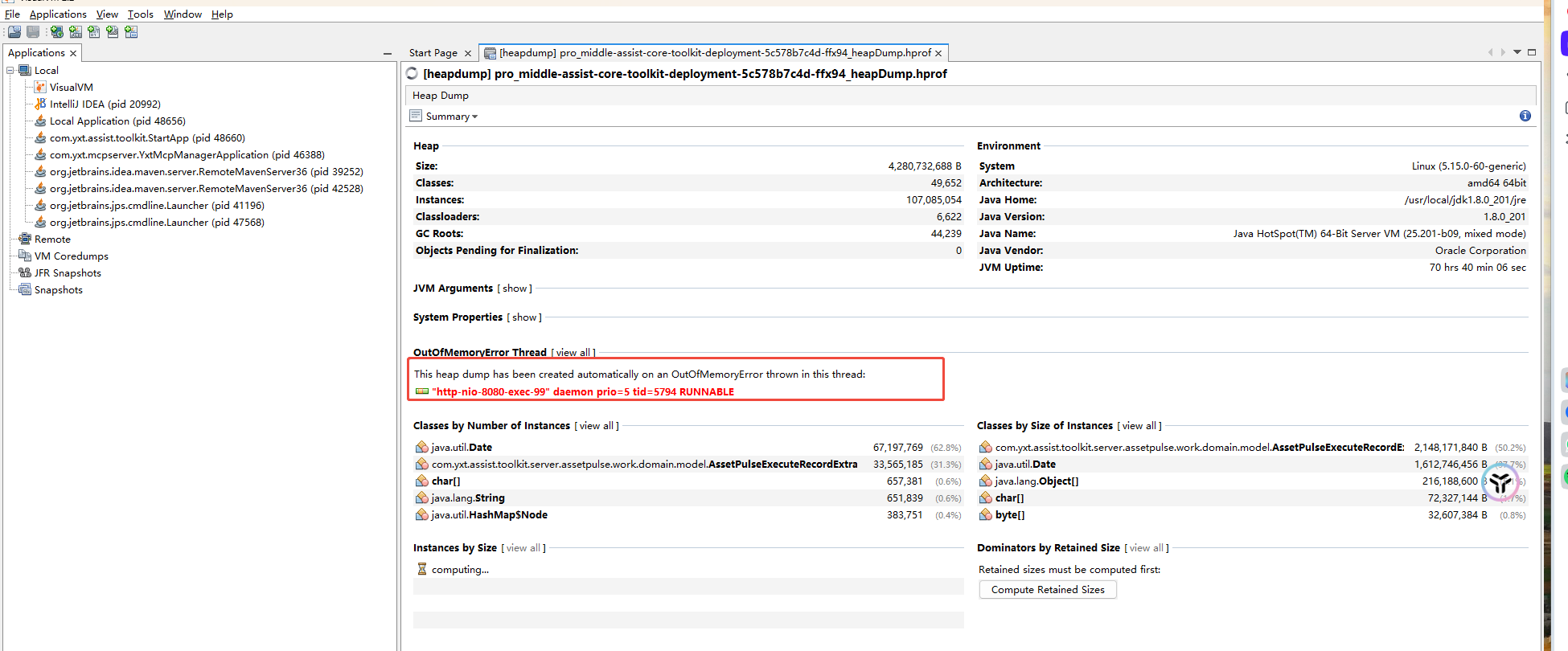The image size is (1568, 651).
Task: Open the Summary view dropdown
Action: click(451, 117)
